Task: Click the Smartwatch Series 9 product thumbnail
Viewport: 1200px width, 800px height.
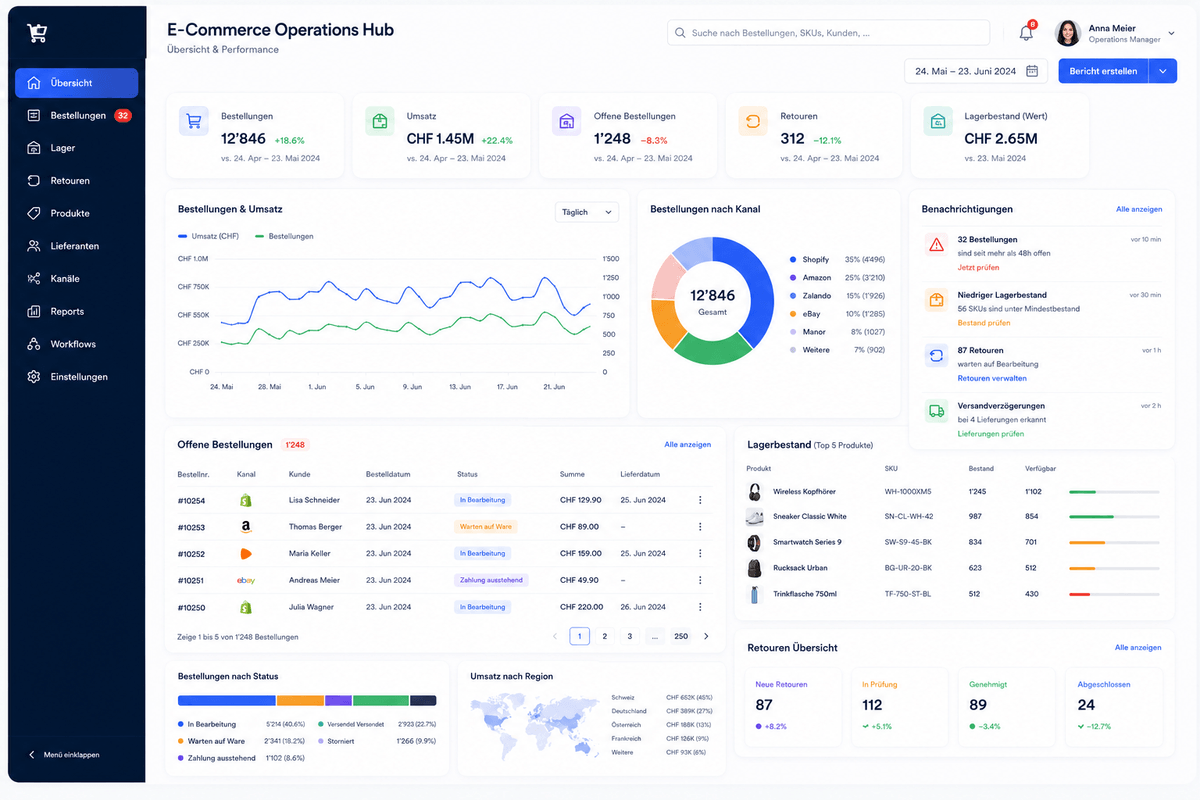Action: (754, 543)
